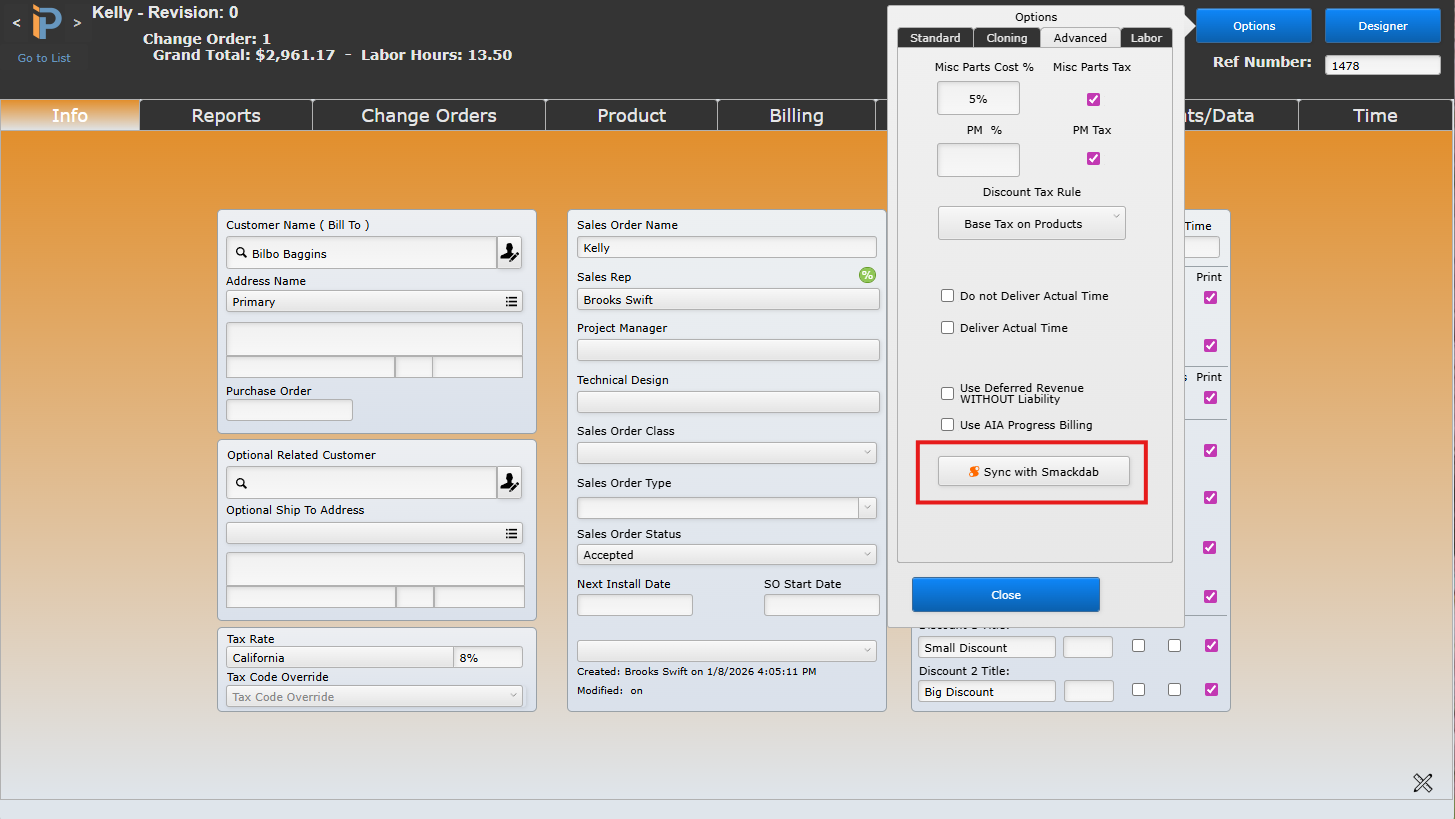Click the previous record arrow beside the logo

pyautogui.click(x=16, y=22)
